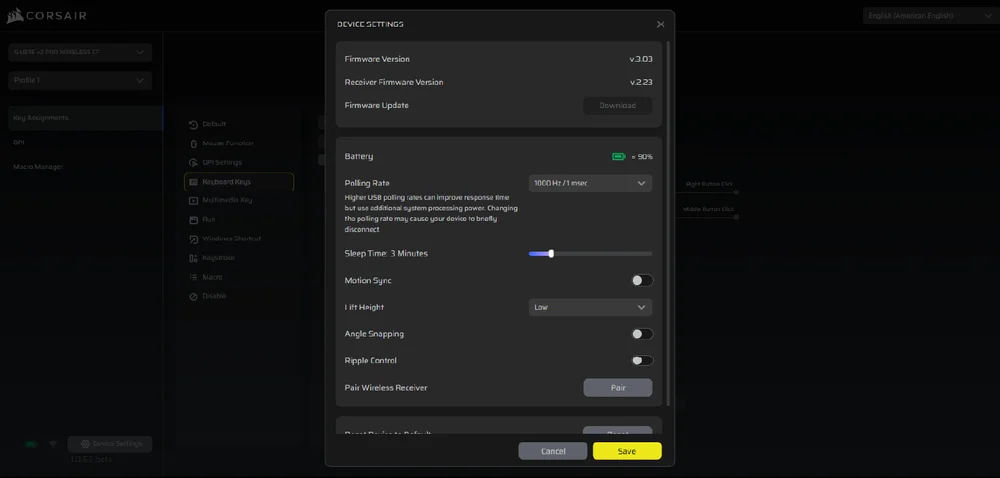1000x478 pixels.
Task: Expand the Profile 1 dropdown
Action: (80, 80)
